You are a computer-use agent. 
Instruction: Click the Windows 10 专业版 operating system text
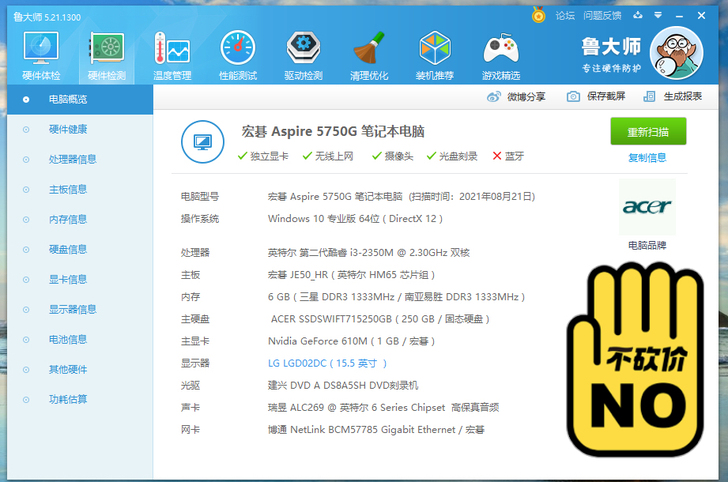click(355, 219)
